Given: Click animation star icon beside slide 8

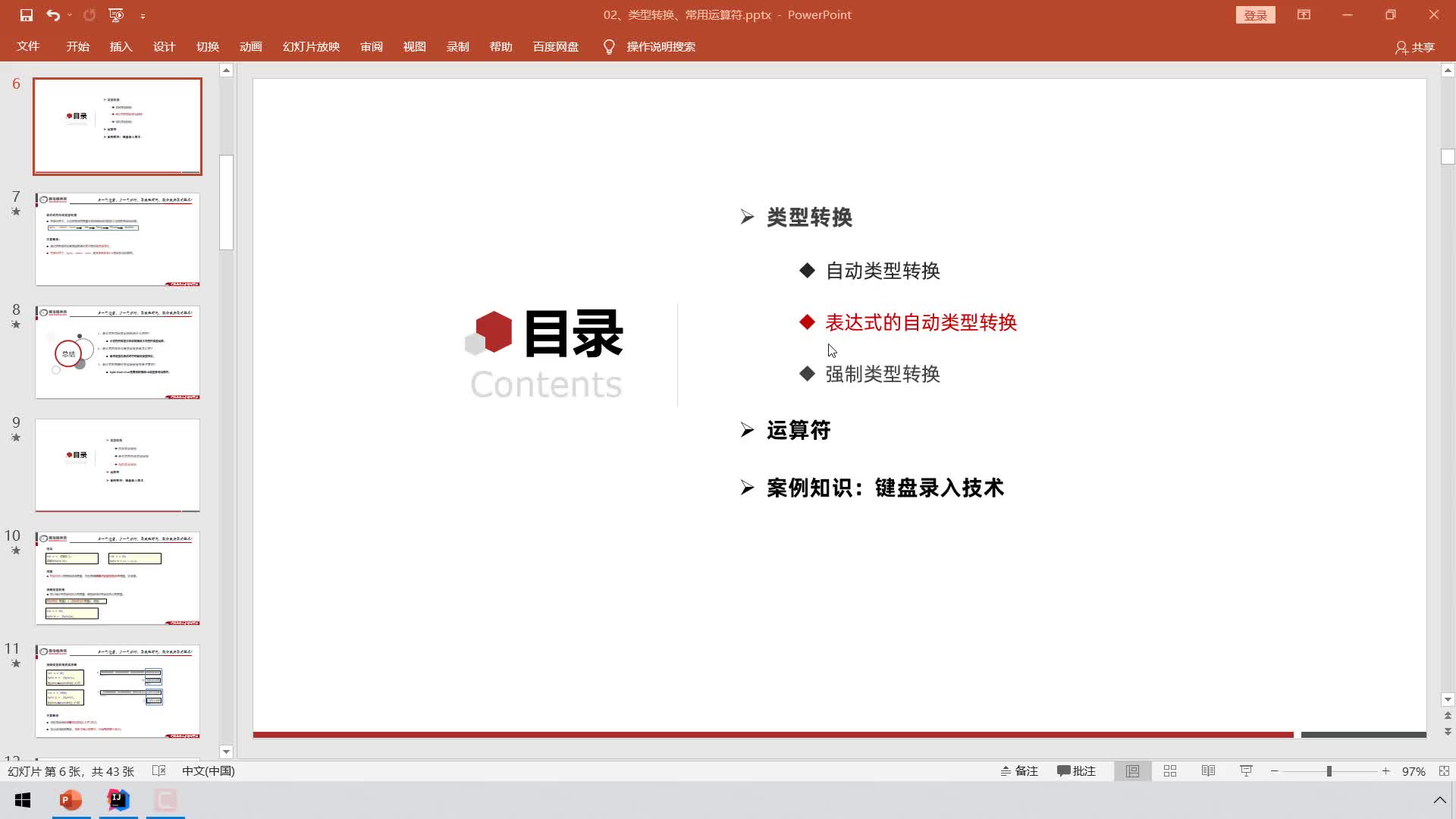Looking at the screenshot, I should 16,325.
